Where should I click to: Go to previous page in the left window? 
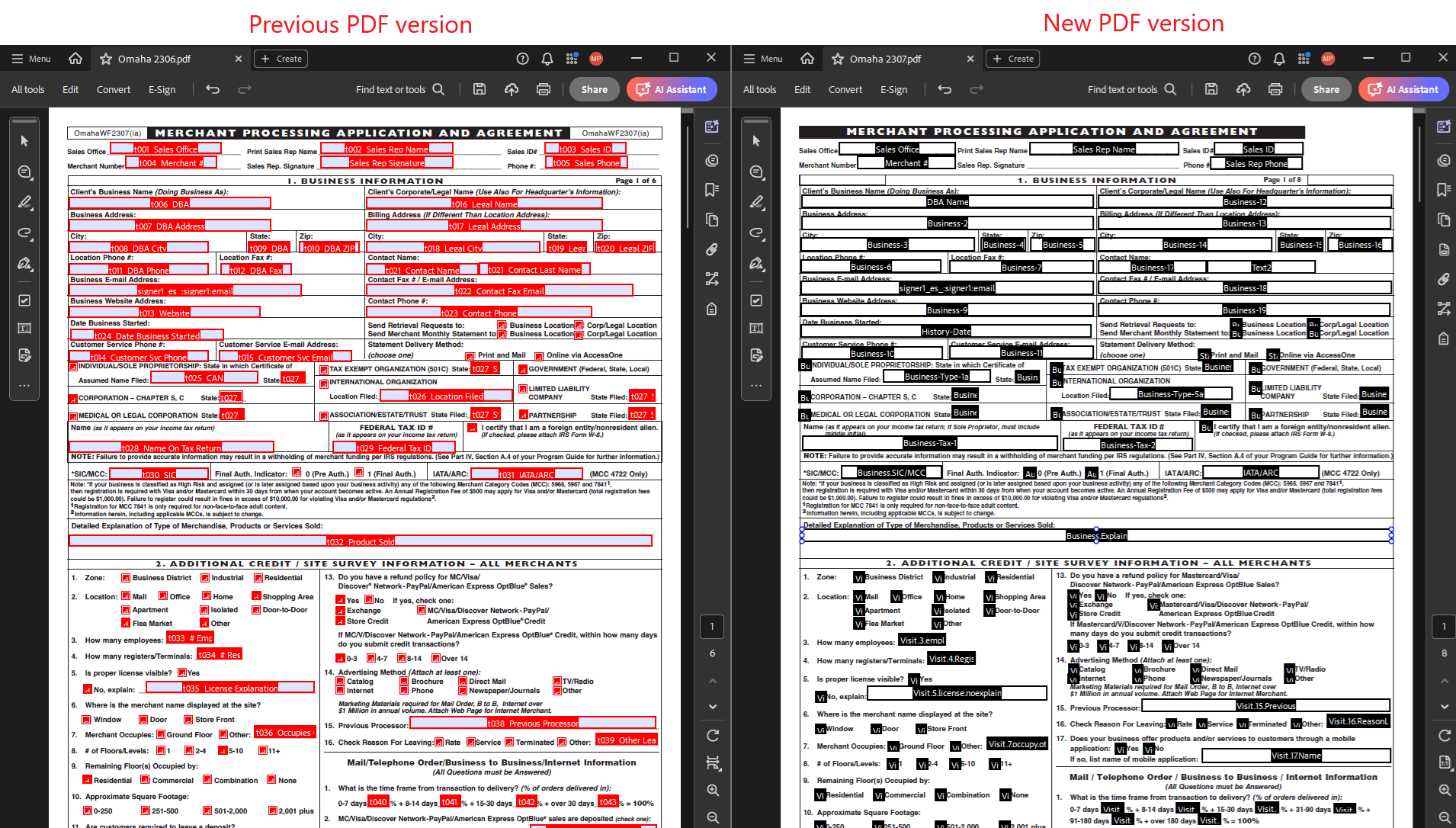(x=713, y=681)
